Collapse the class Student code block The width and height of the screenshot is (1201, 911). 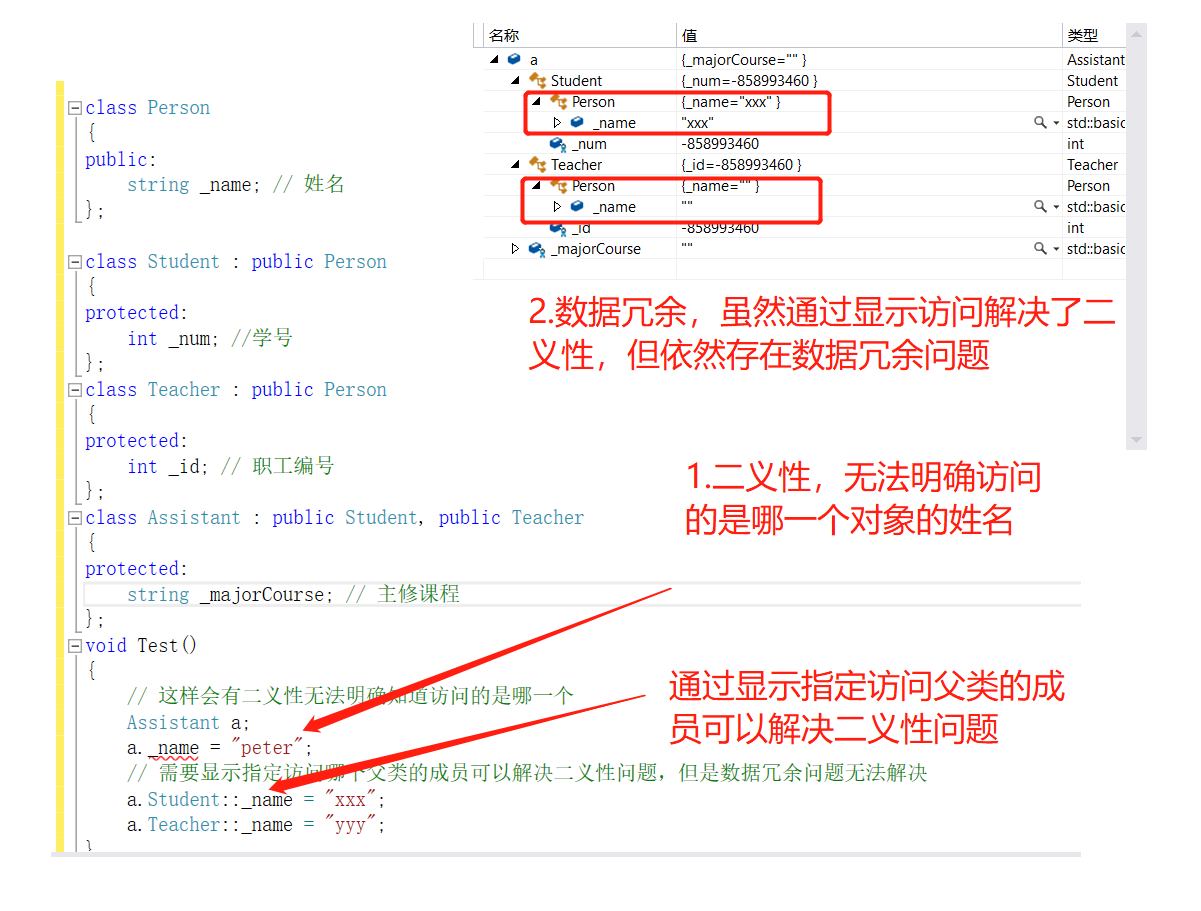tap(74, 262)
